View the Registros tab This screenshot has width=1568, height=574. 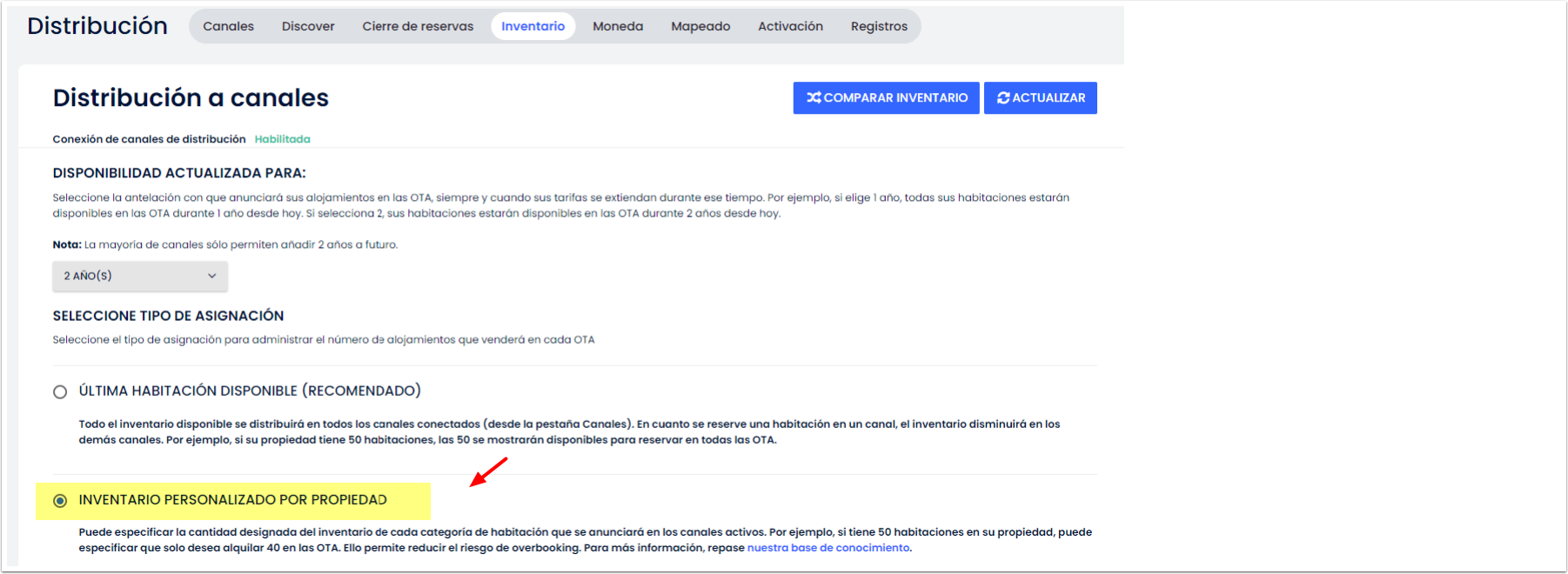[x=879, y=26]
